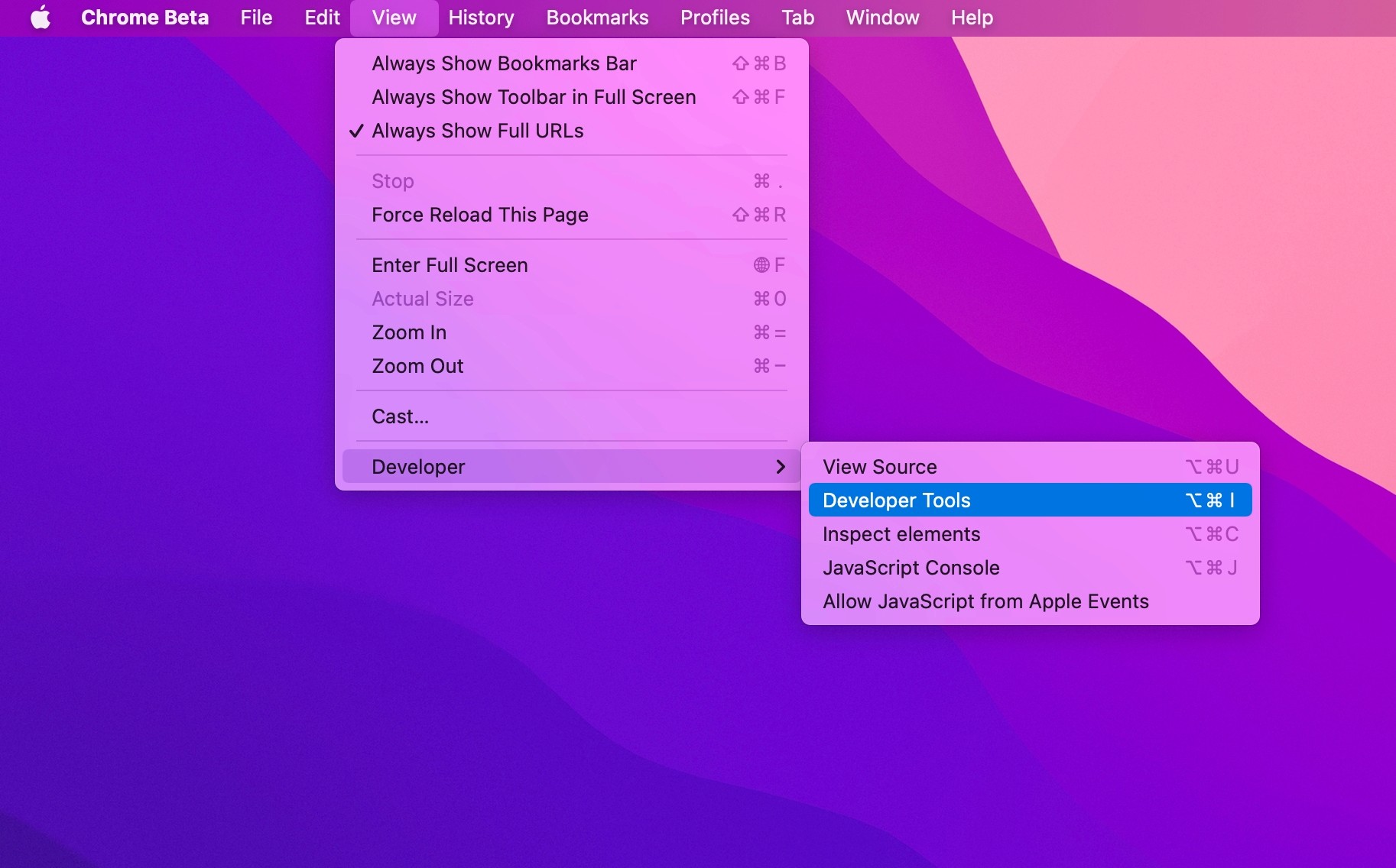Uncheck Always Show Full URLs
Screen dimensions: 1396x868
pyautogui.click(x=571, y=131)
